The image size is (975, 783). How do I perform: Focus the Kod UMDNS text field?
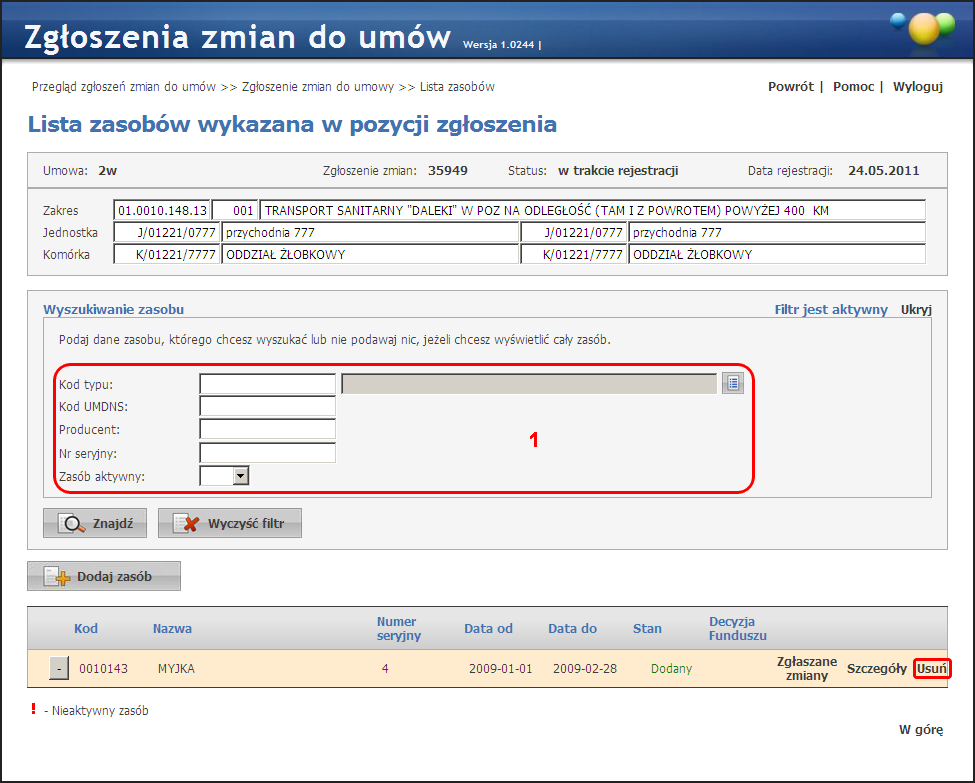pos(267,406)
